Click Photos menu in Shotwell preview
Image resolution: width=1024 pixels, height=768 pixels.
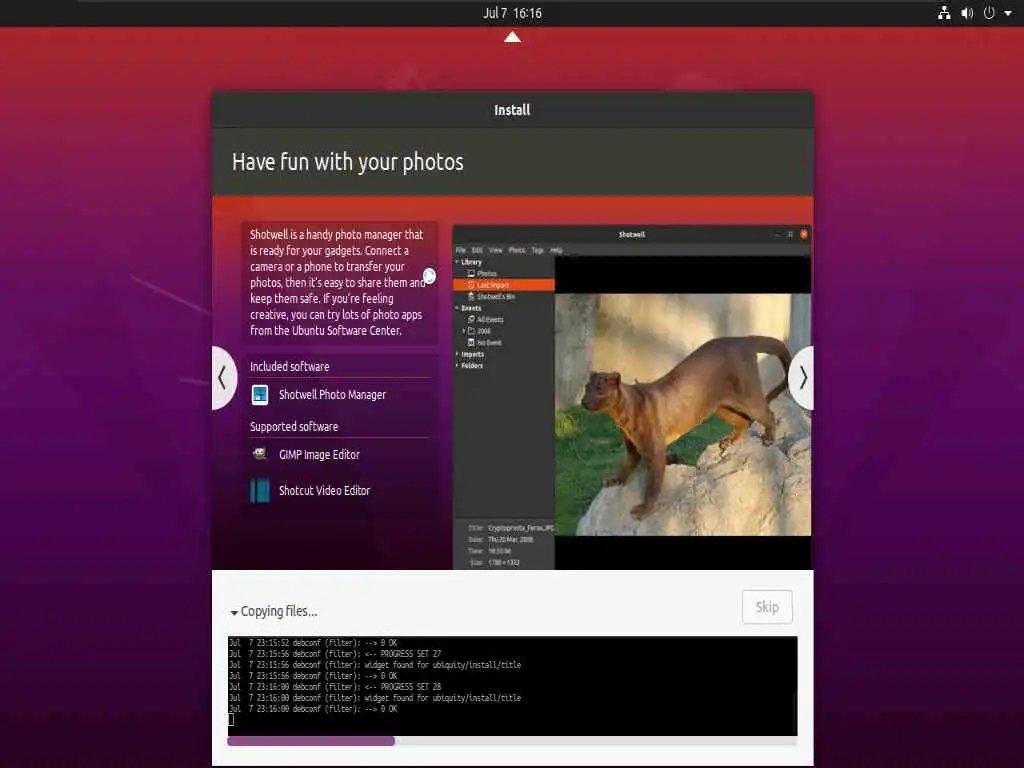pyautogui.click(x=517, y=250)
